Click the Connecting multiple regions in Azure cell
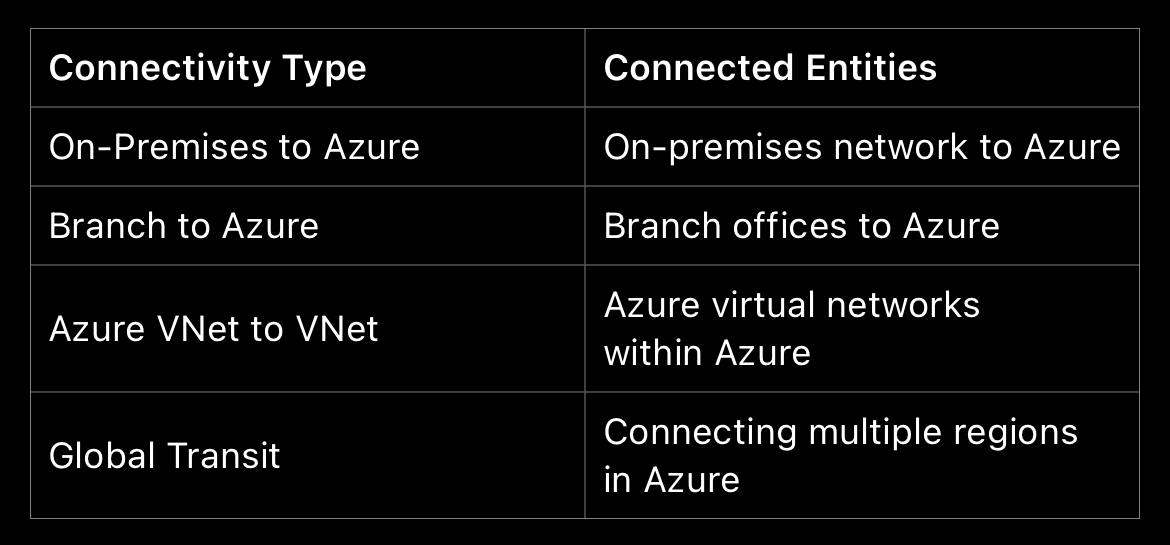The image size is (1170, 545). pyautogui.click(x=840, y=456)
